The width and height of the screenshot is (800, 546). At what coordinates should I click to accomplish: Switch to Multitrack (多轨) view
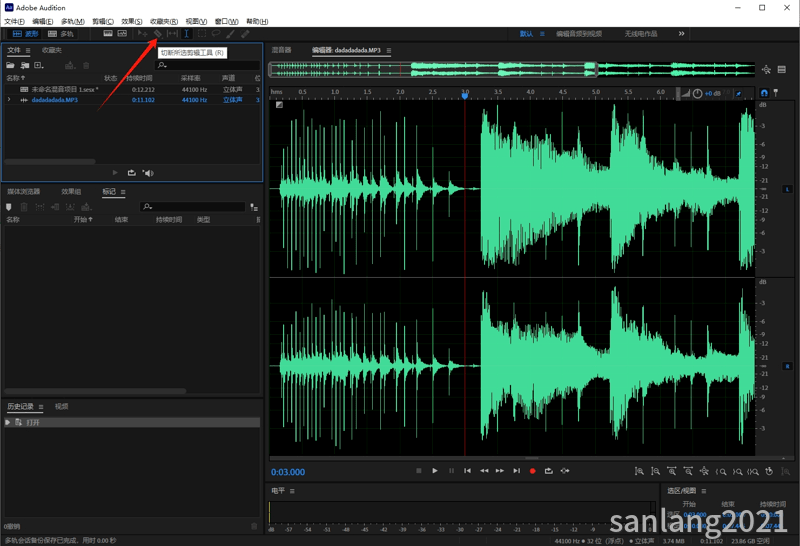[60, 34]
